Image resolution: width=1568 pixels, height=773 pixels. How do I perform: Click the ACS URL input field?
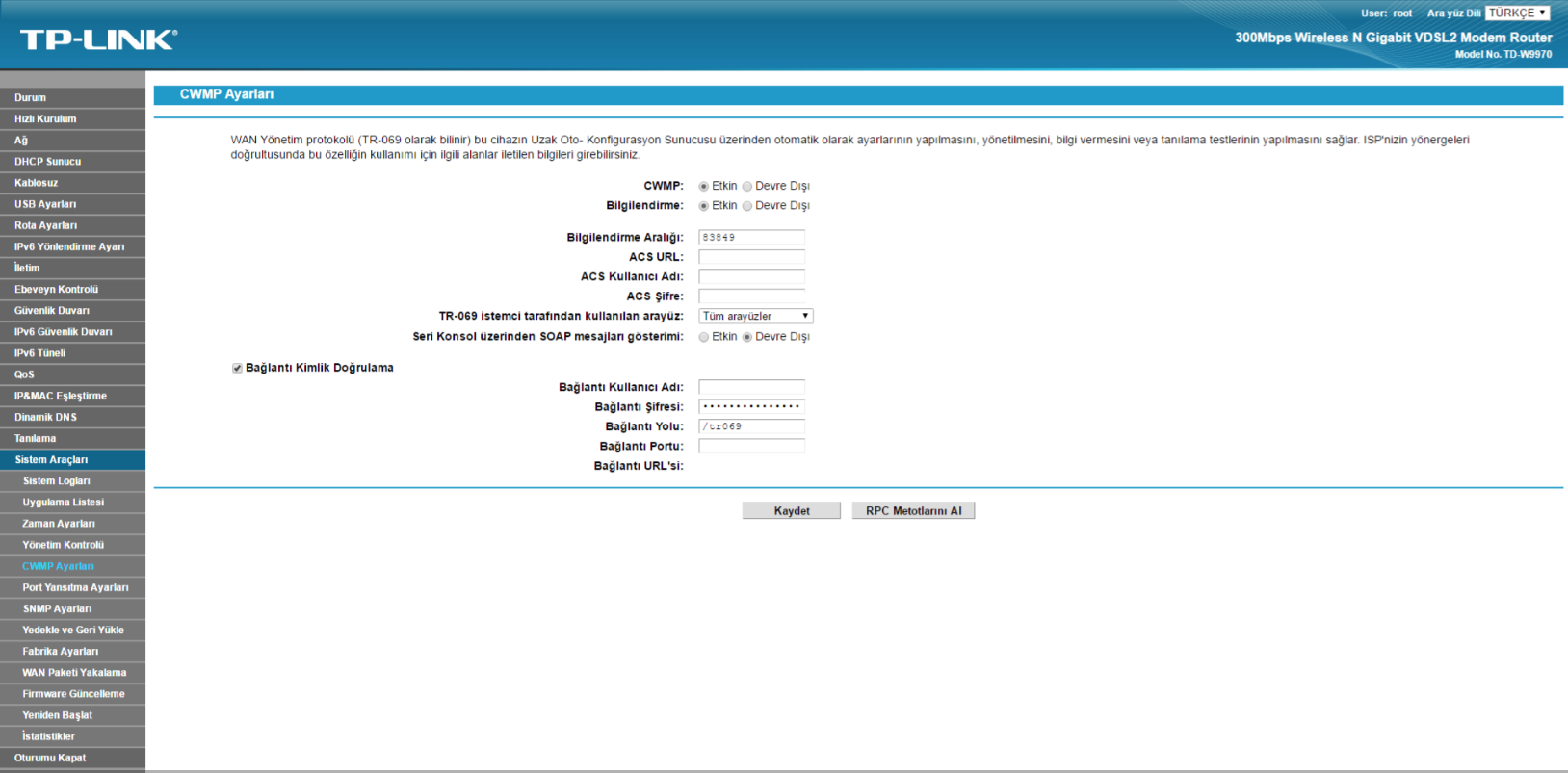(751, 257)
